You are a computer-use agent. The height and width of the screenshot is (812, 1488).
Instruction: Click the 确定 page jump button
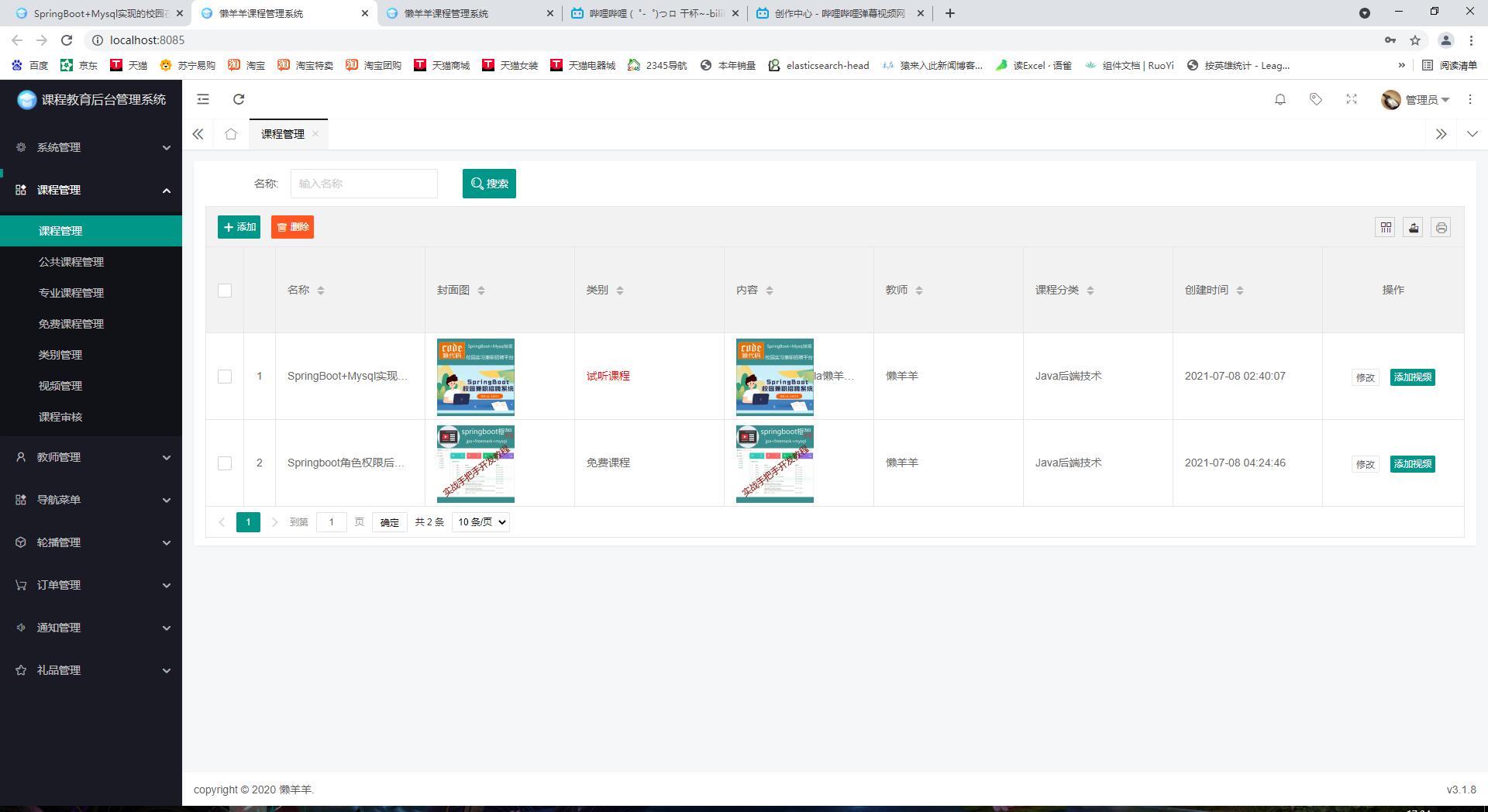coord(389,522)
